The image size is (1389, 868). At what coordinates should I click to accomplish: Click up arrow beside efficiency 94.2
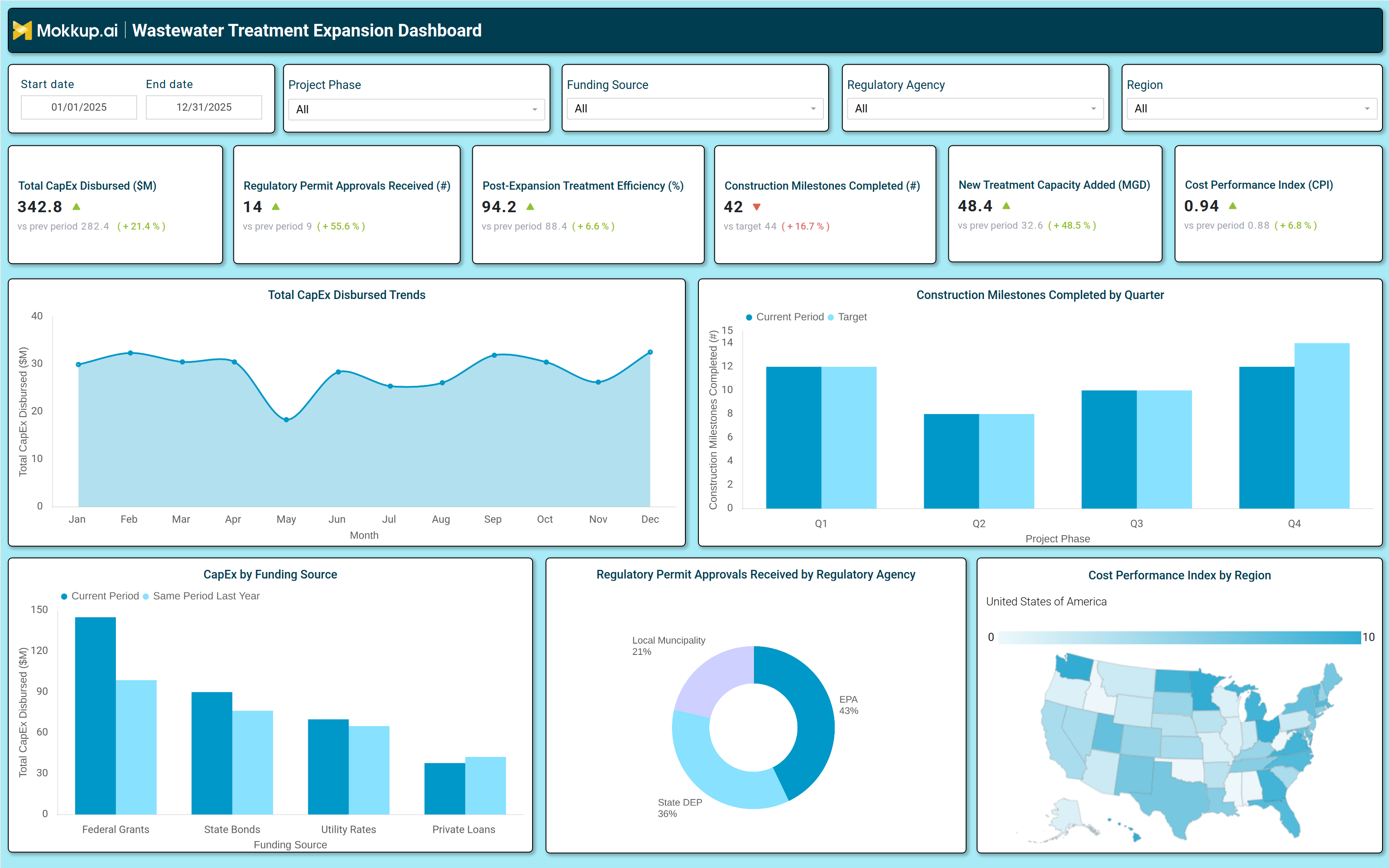click(530, 207)
